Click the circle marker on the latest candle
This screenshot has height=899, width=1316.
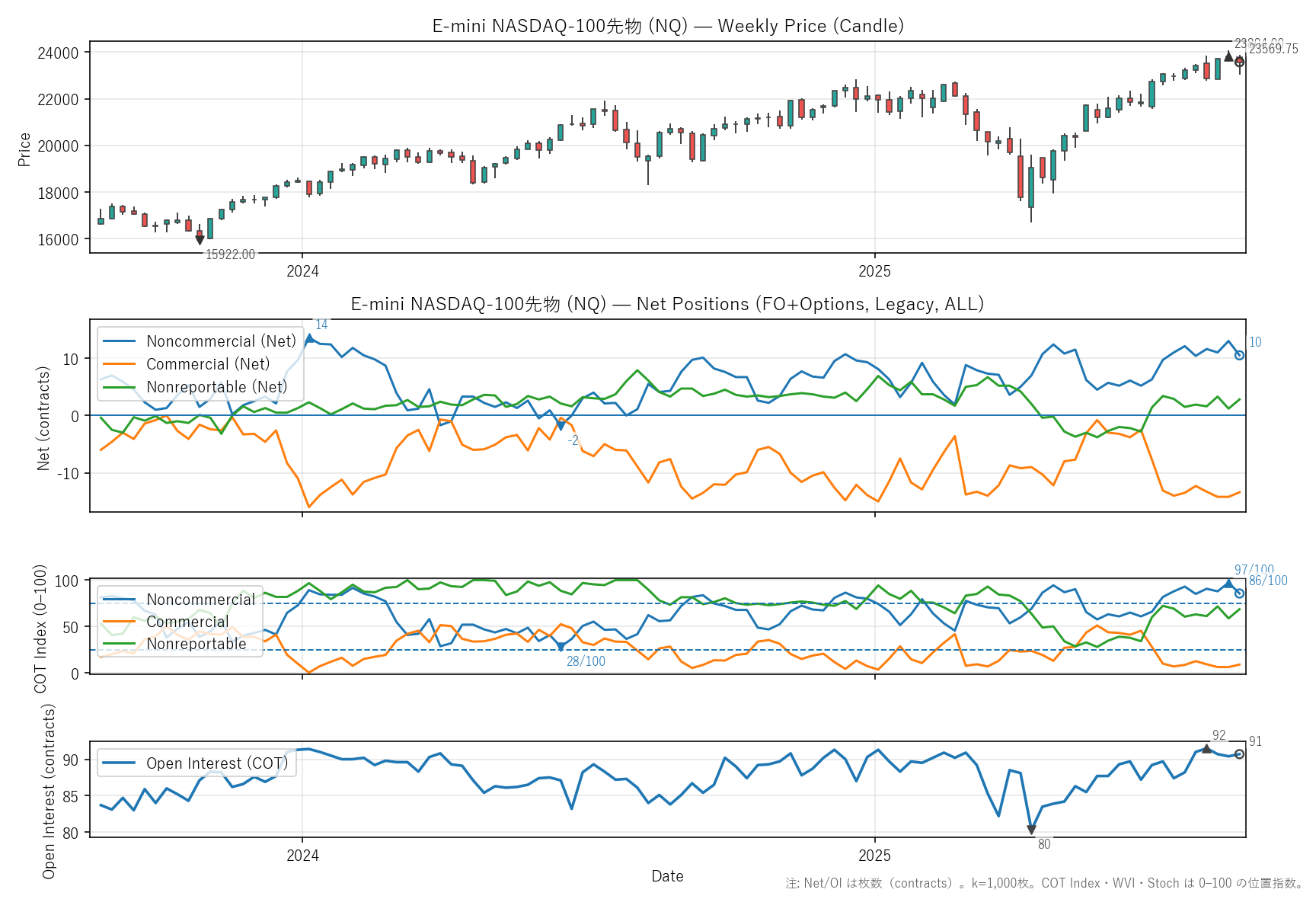click(1240, 62)
